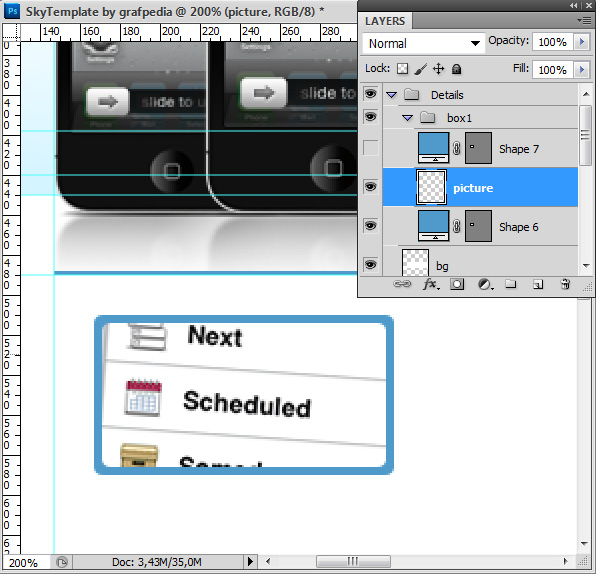The width and height of the screenshot is (596, 574).
Task: Click Layers panel scroll up arrow
Action: (x=586, y=94)
